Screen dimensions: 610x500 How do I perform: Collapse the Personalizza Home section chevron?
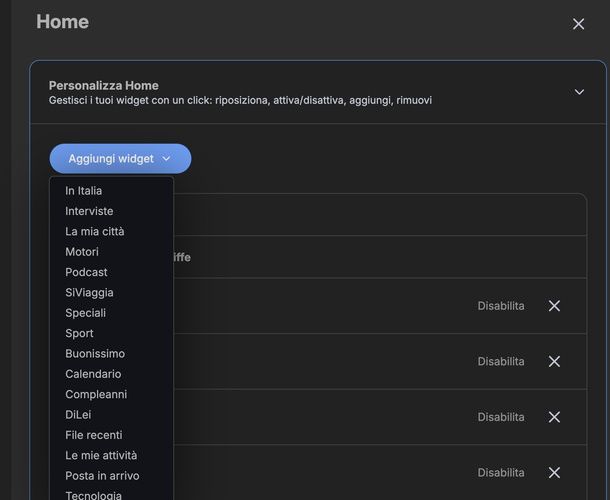pyautogui.click(x=579, y=92)
